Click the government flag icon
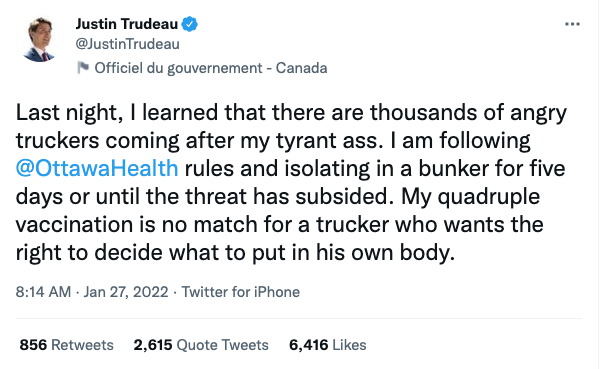The height and width of the screenshot is (369, 613). [83, 68]
